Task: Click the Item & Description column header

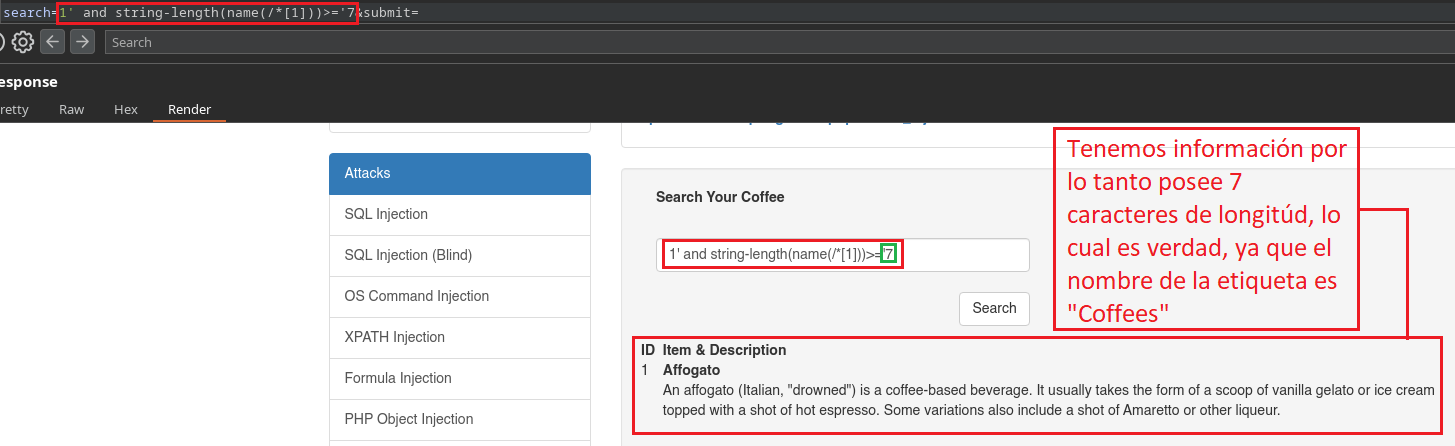Action: 724,350
